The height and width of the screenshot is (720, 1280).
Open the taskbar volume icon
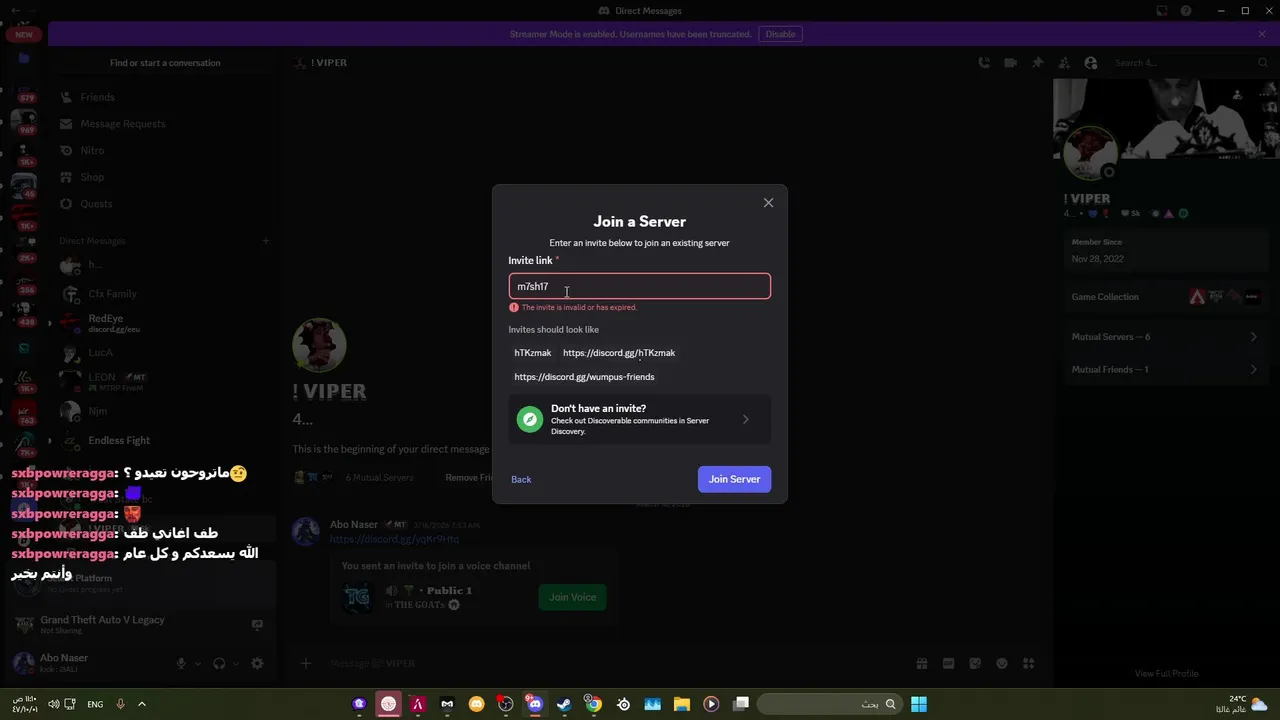pyautogui.click(x=53, y=704)
